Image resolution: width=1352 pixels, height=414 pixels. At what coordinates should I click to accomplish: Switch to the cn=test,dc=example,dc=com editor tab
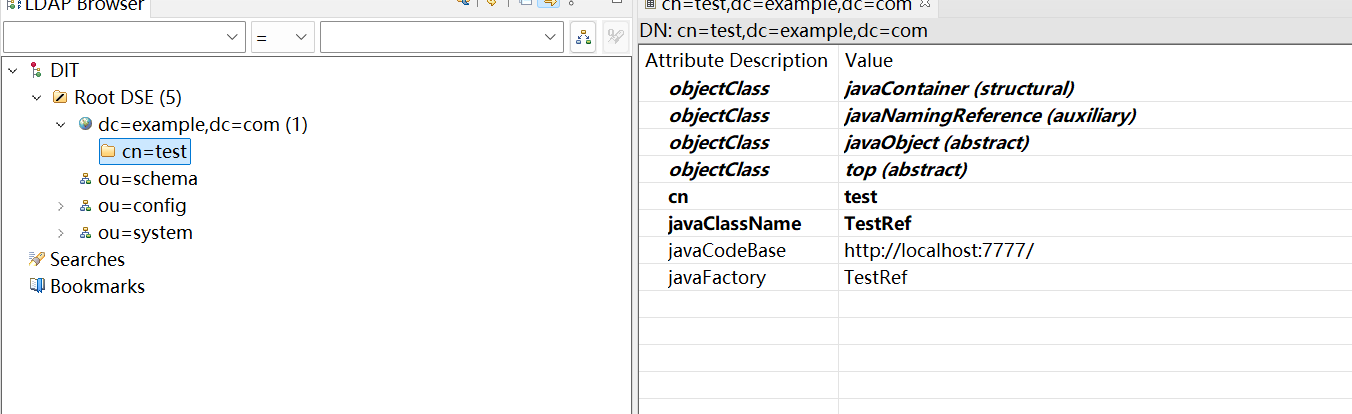click(785, 5)
